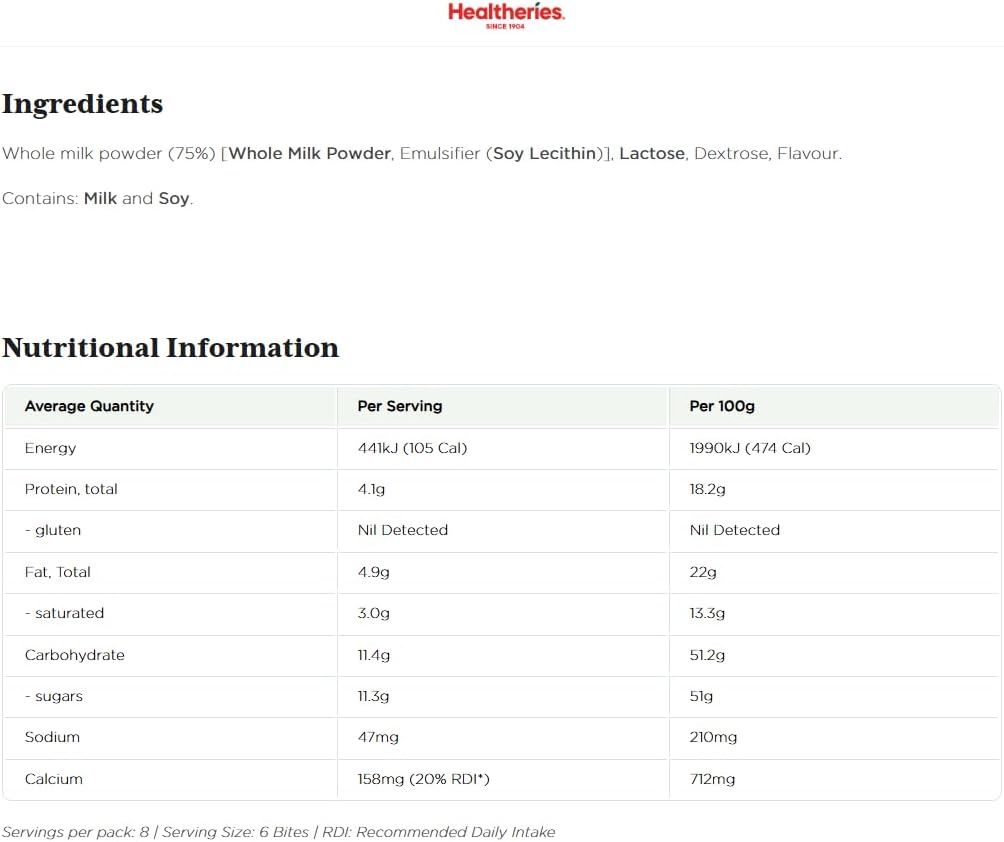This screenshot has width=1004, height=842.
Task: Click the Sodium row label
Action: 52,737
